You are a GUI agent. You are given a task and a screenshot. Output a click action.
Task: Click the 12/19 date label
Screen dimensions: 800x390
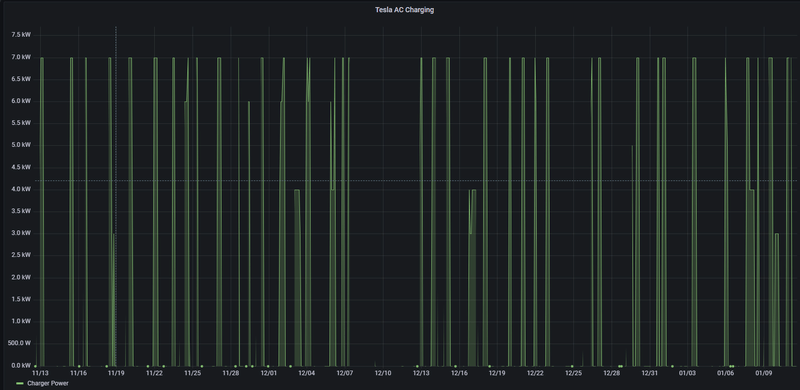(497, 373)
